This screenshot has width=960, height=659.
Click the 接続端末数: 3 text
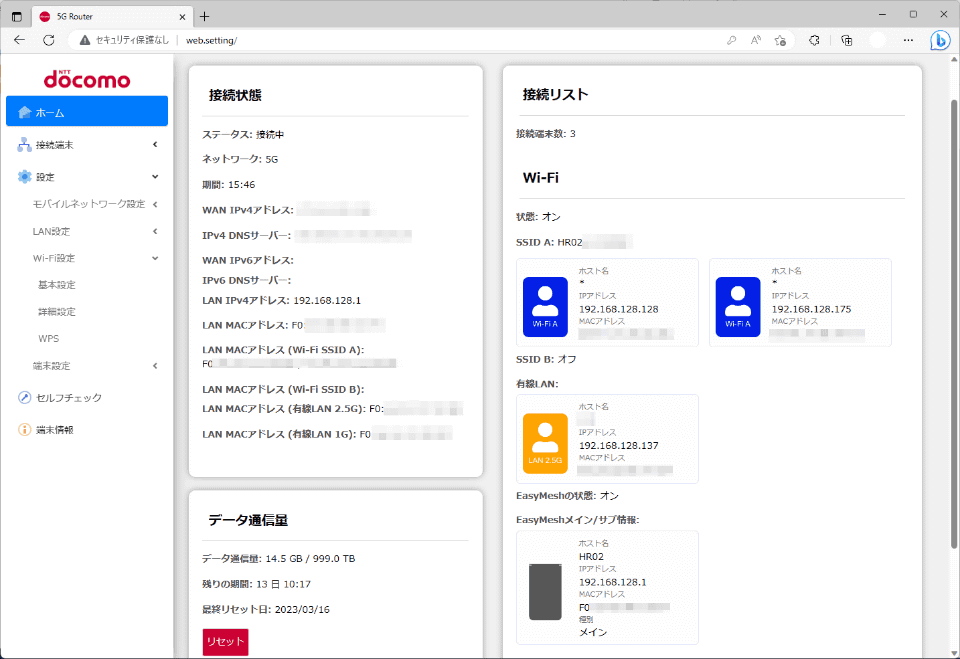coord(546,134)
